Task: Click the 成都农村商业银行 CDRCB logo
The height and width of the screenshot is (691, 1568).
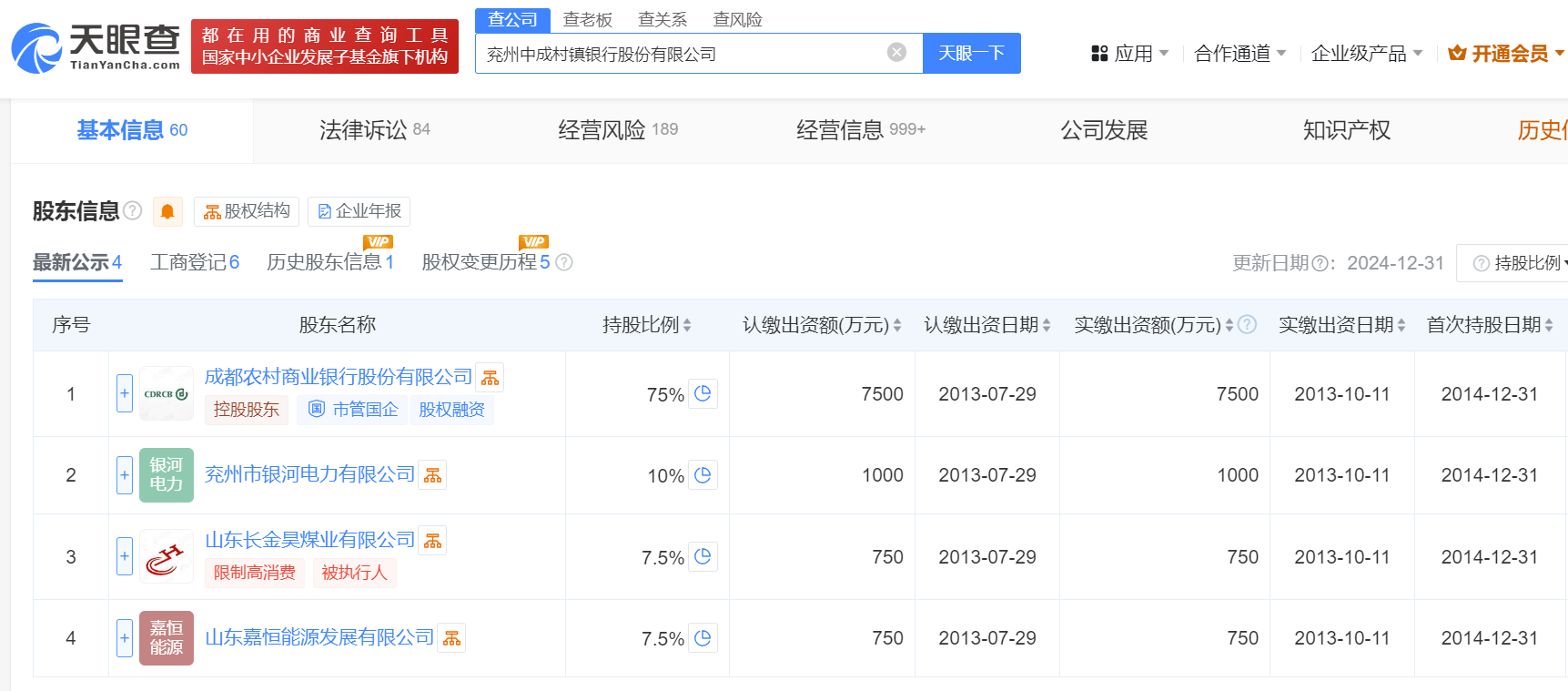Action: point(167,393)
